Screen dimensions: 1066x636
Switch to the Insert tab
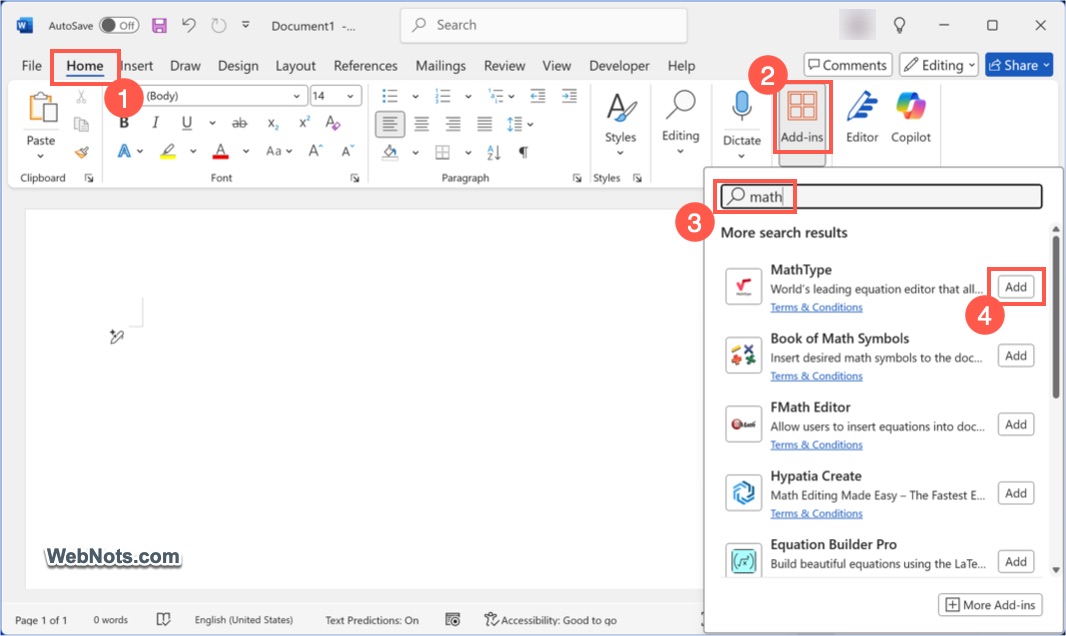[137, 66]
